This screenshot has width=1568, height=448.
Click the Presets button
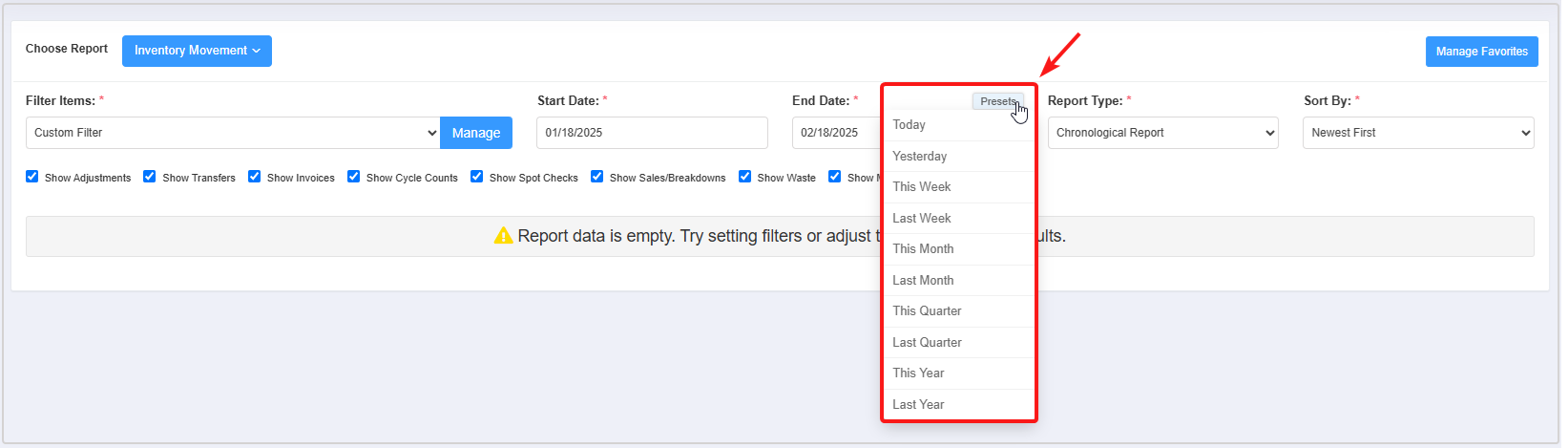coord(997,101)
